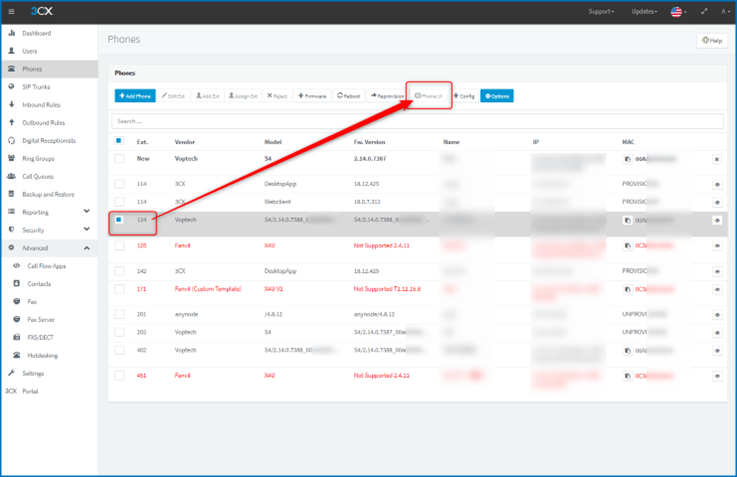The image size is (737, 477).
Task: Open the Help button
Action: point(712,40)
